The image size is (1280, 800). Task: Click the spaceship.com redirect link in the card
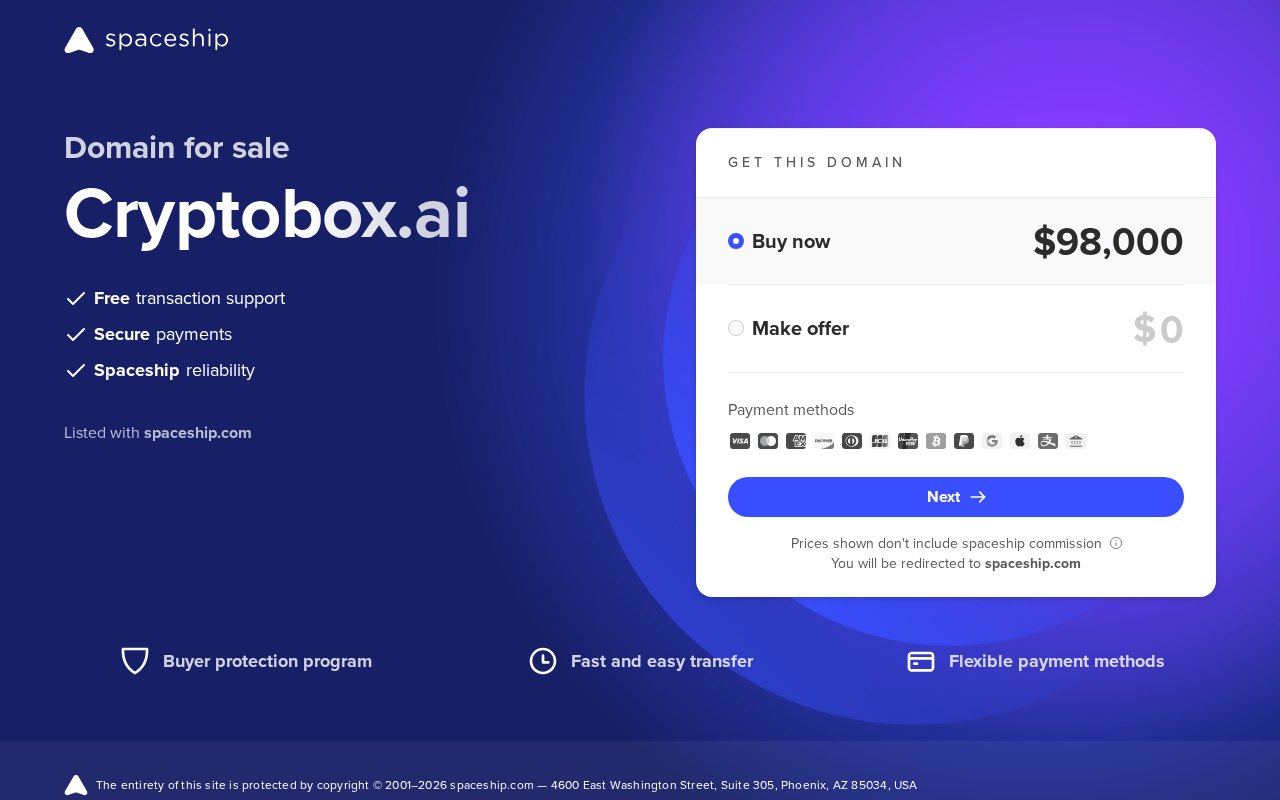1033,563
